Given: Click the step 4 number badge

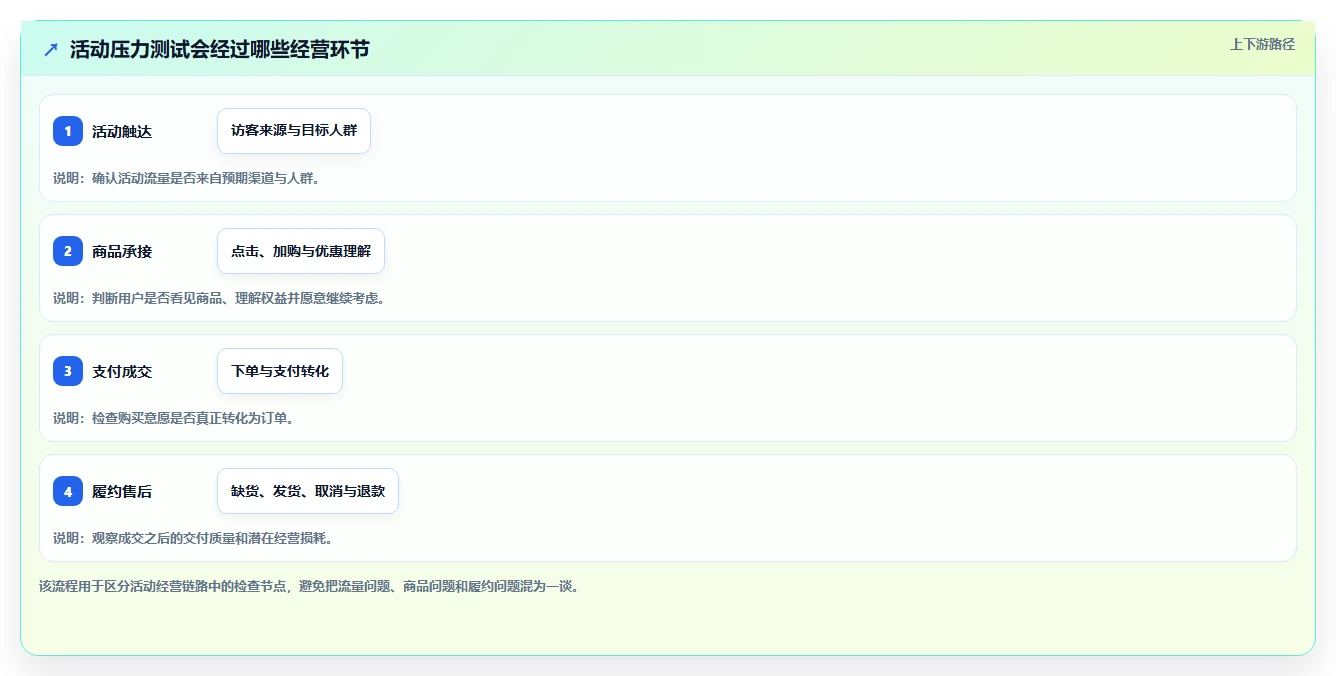Looking at the screenshot, I should 68,491.
